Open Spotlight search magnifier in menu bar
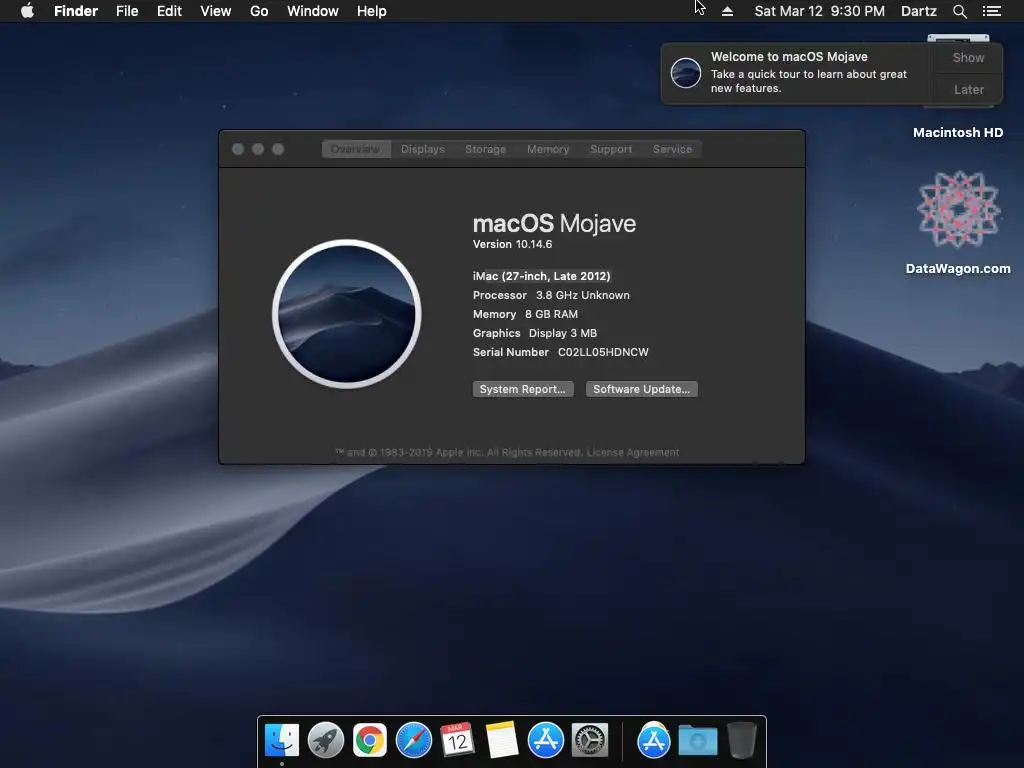Viewport: 1024px width, 768px height. (959, 11)
